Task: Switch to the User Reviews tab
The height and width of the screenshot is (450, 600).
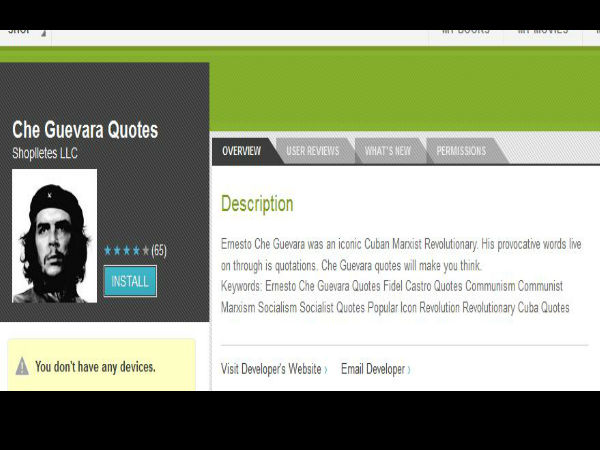Action: click(313, 151)
